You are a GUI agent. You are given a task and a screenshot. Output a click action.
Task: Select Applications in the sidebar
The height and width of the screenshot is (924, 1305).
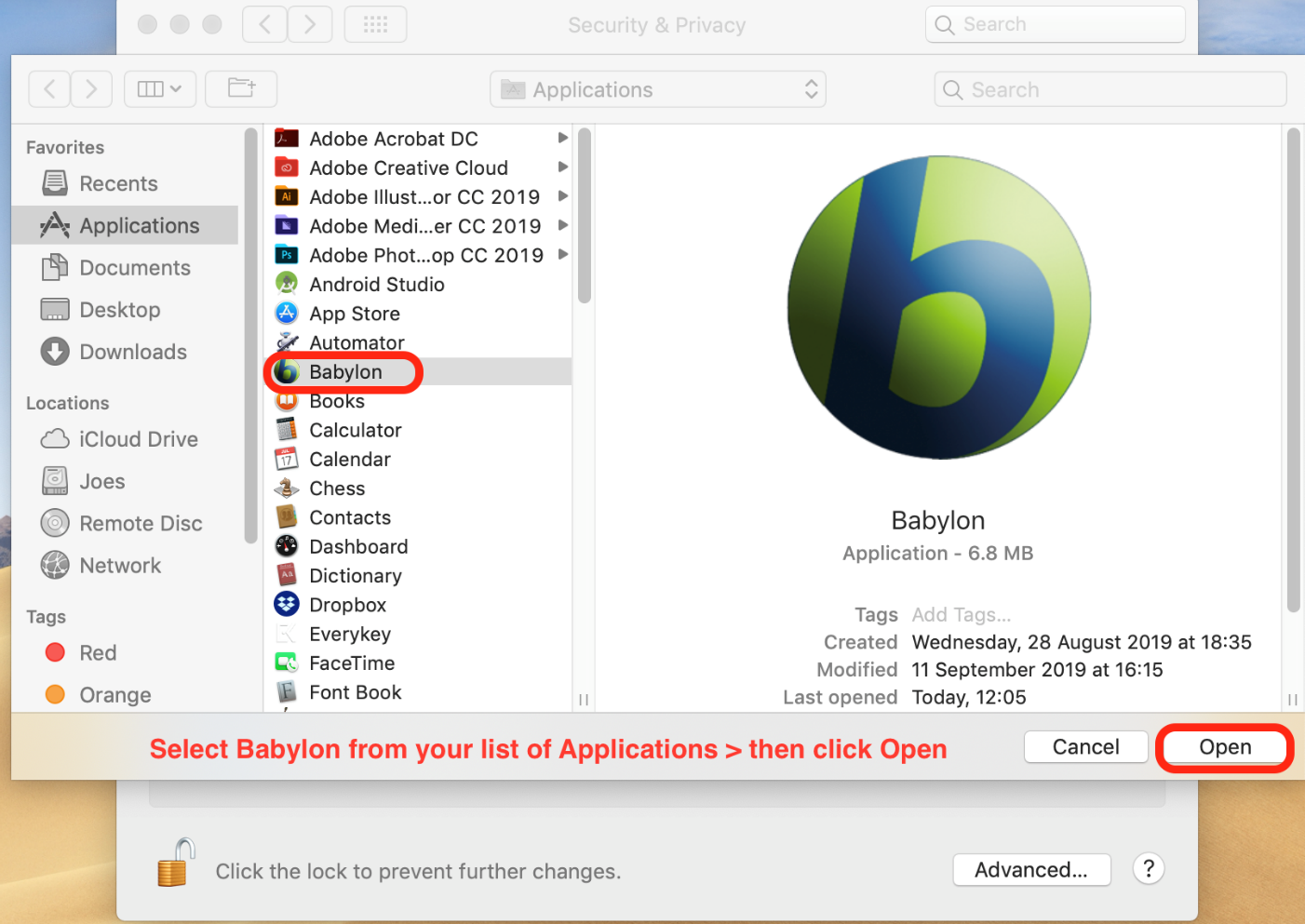[125, 225]
